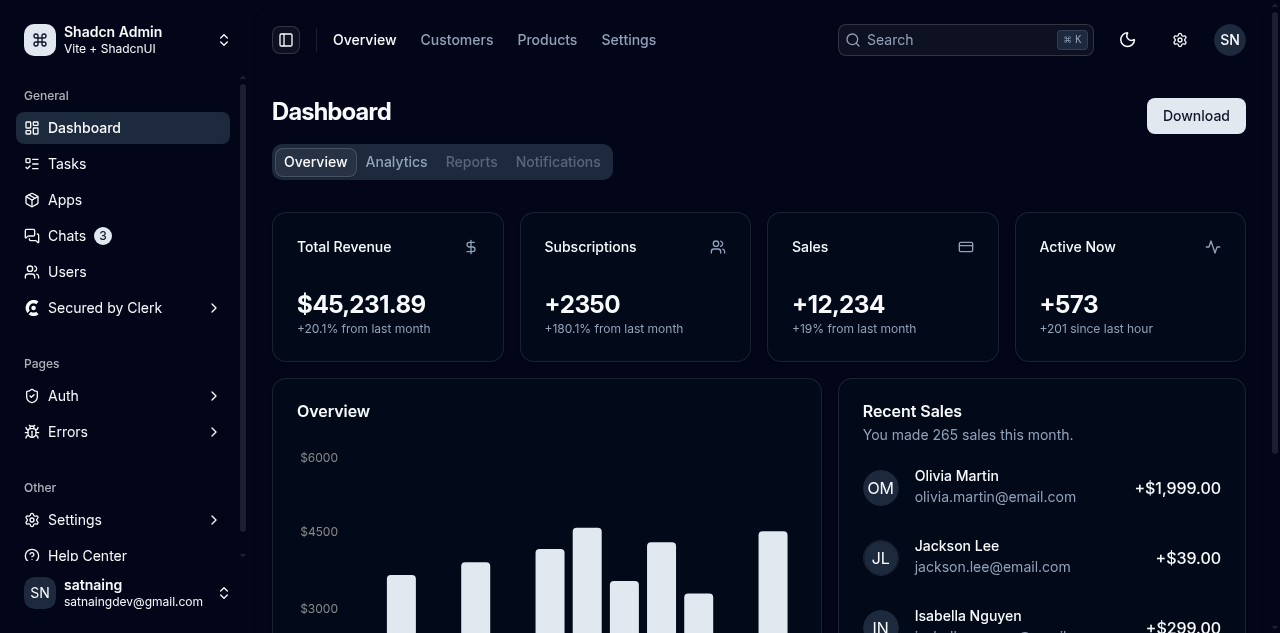Image resolution: width=1280 pixels, height=633 pixels.
Task: Expand the sidebar Settings submenu
Action: pos(214,520)
